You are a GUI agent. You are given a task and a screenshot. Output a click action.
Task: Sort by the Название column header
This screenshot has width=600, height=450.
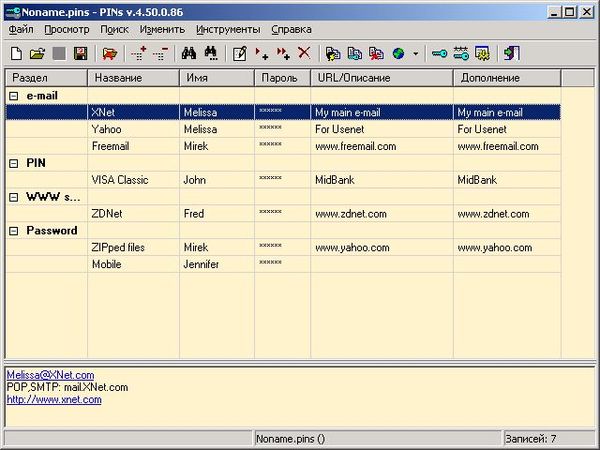point(134,78)
